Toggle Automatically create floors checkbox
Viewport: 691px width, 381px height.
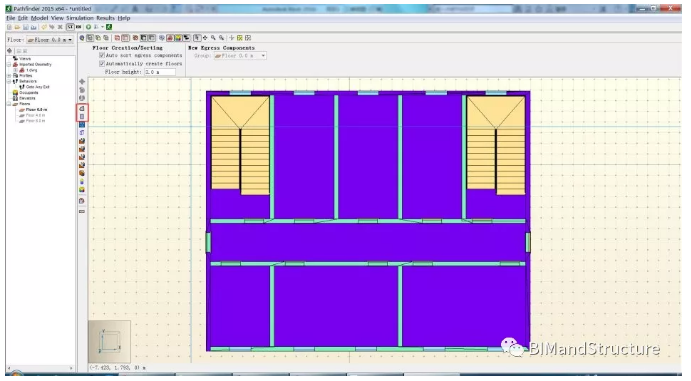102,63
